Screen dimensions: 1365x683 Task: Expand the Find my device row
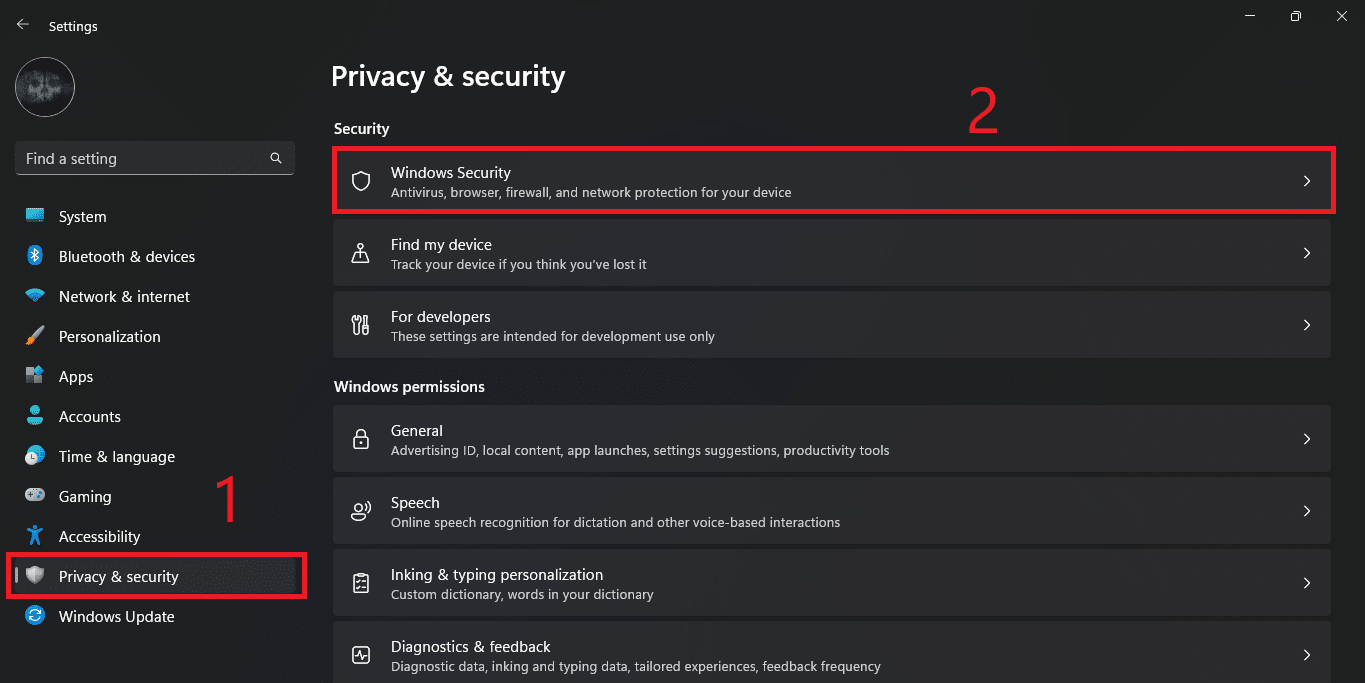(1306, 252)
